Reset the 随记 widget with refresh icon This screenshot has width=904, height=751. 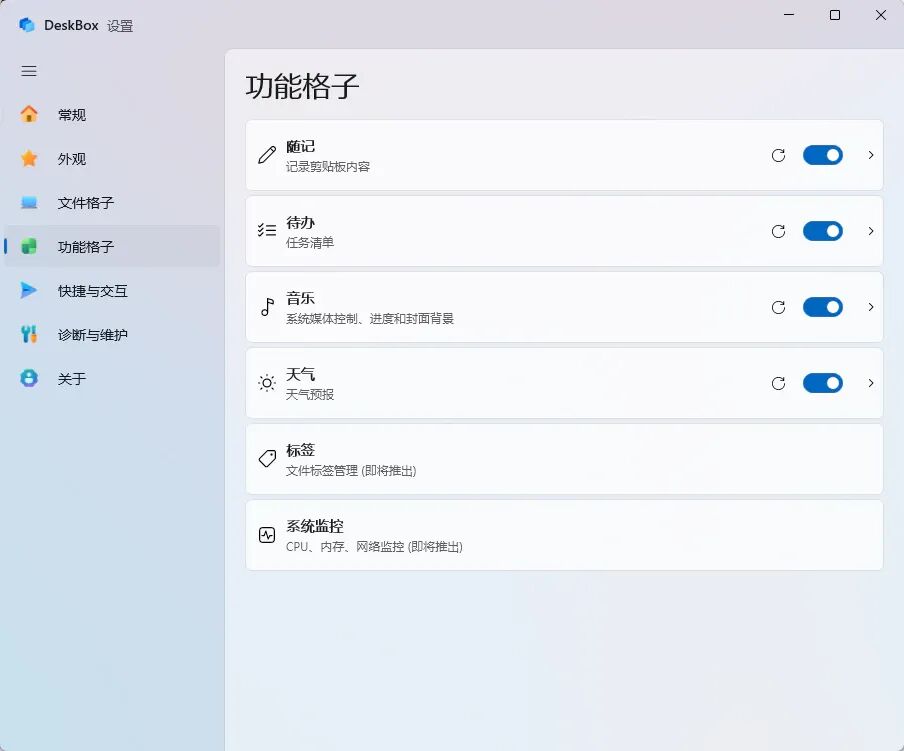[778, 155]
